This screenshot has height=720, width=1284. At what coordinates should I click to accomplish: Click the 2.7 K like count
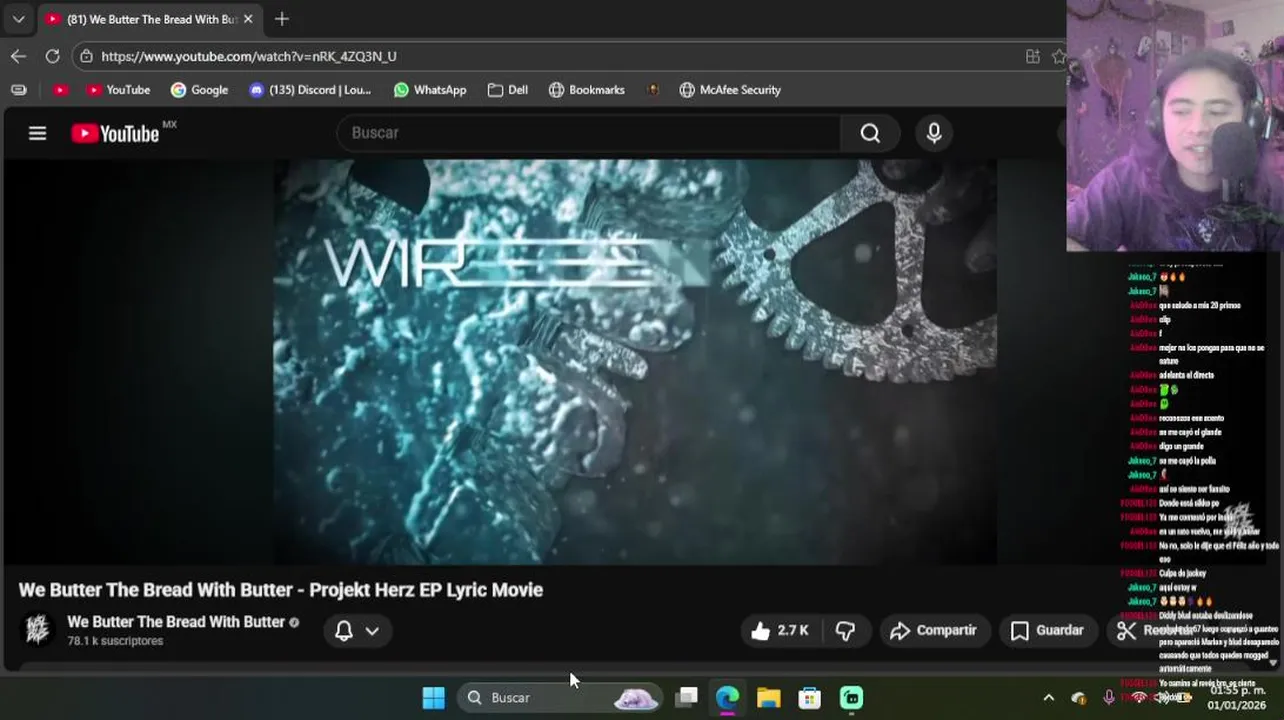coord(793,630)
